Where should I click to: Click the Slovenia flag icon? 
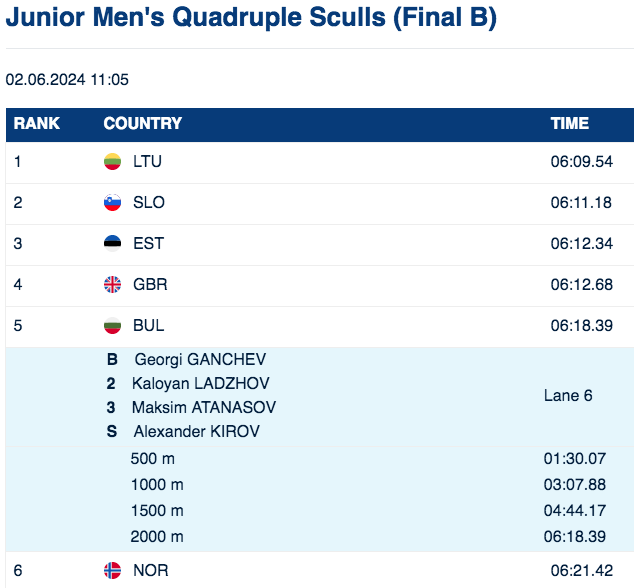point(112,203)
